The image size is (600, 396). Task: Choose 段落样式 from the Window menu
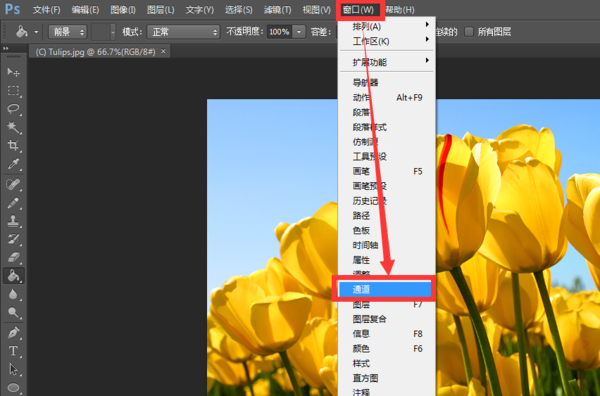[x=386, y=127]
